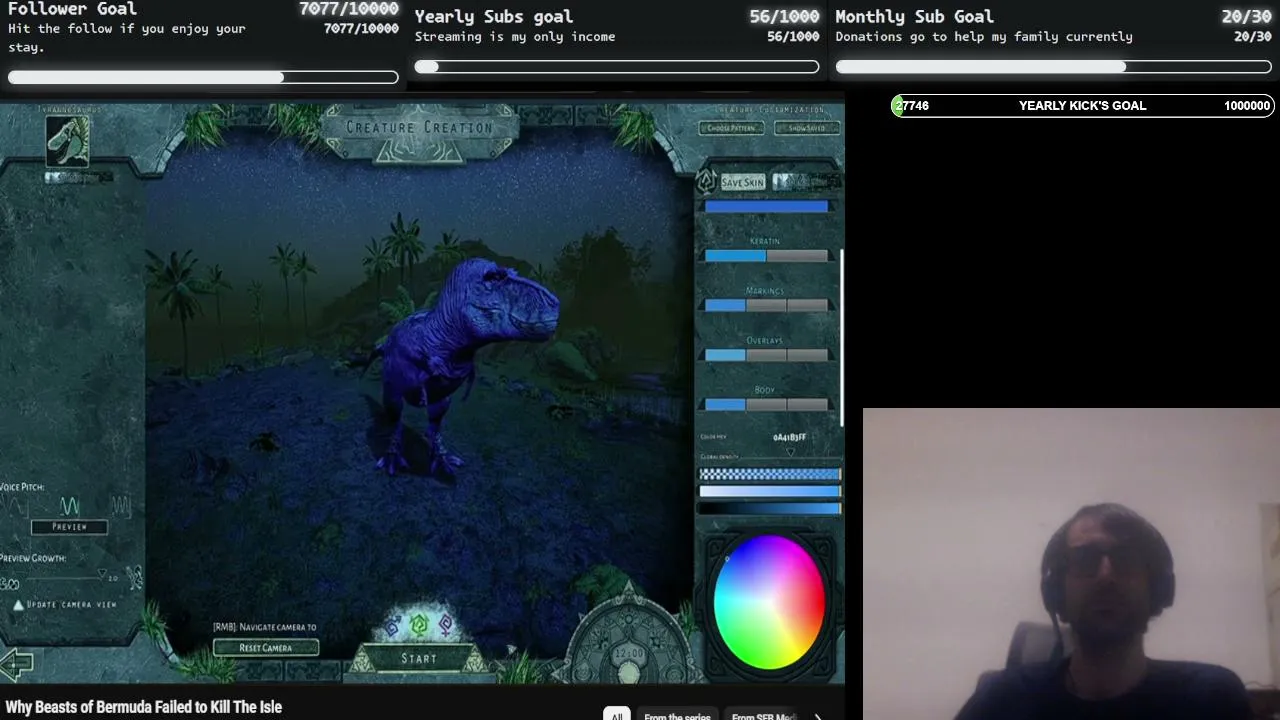Choose the middle grey Body segment
The height and width of the screenshot is (720, 1280).
coord(767,405)
